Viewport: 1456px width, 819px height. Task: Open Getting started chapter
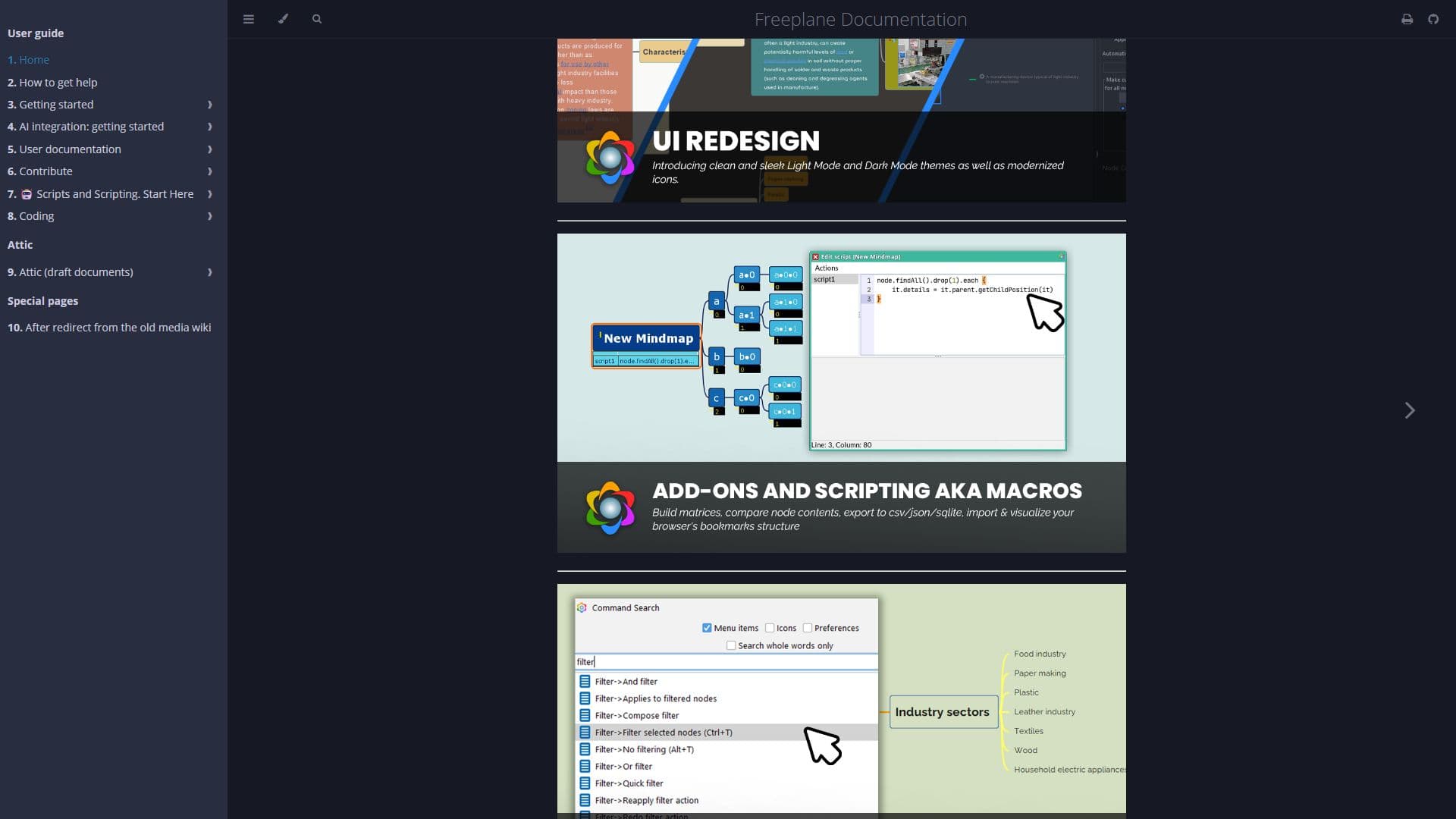coord(51,105)
